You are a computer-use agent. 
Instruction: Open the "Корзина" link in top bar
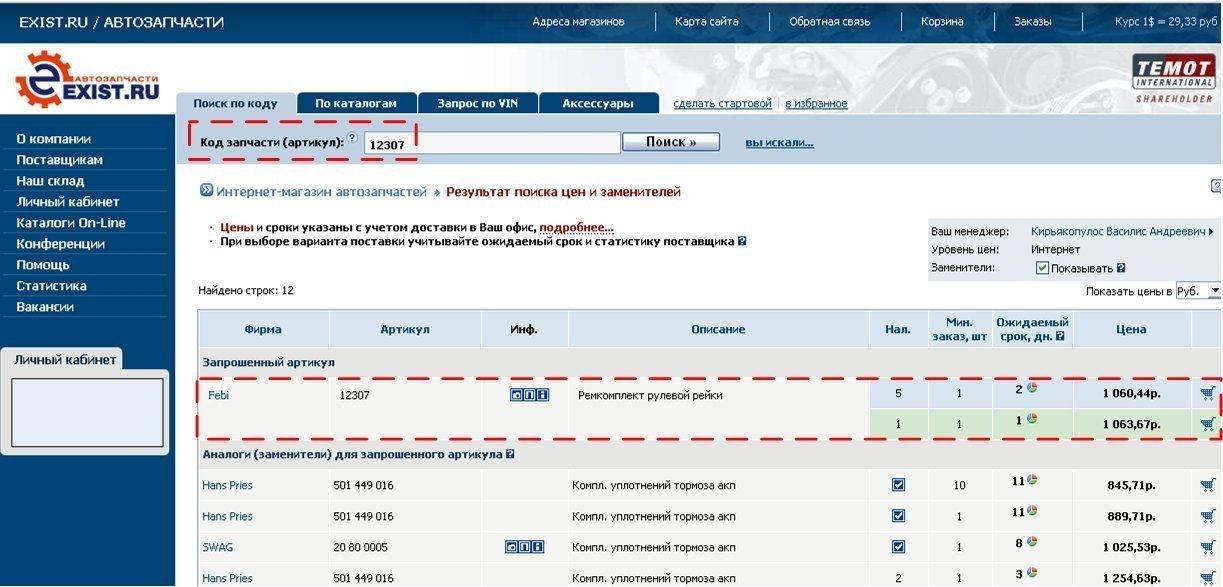coord(942,22)
